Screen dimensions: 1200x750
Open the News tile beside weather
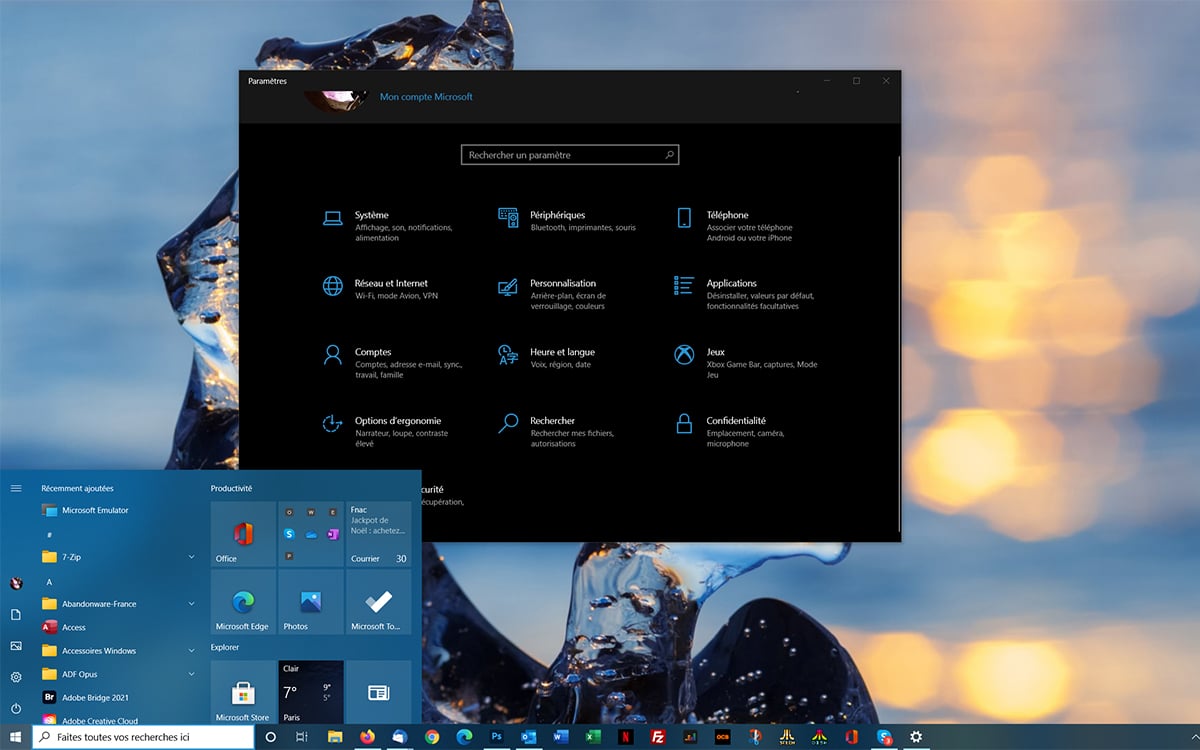[379, 692]
